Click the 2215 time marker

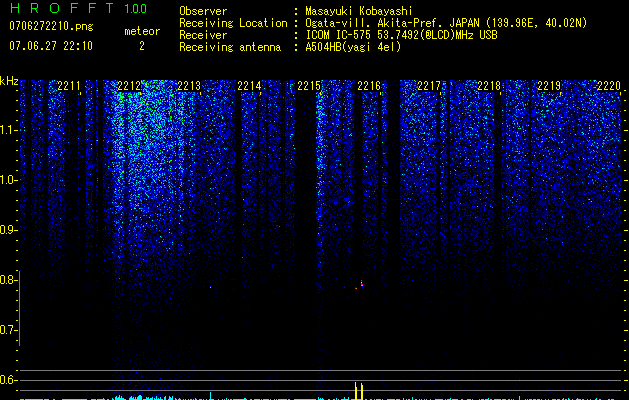(309, 85)
